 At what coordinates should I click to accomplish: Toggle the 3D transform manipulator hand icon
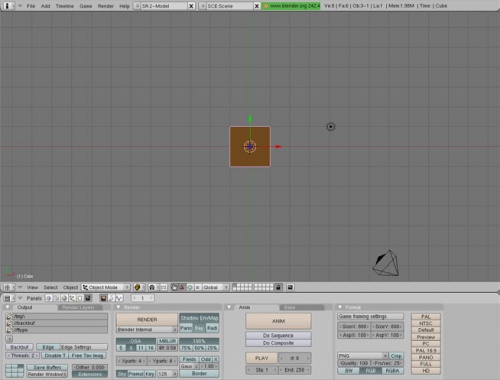coord(174,287)
